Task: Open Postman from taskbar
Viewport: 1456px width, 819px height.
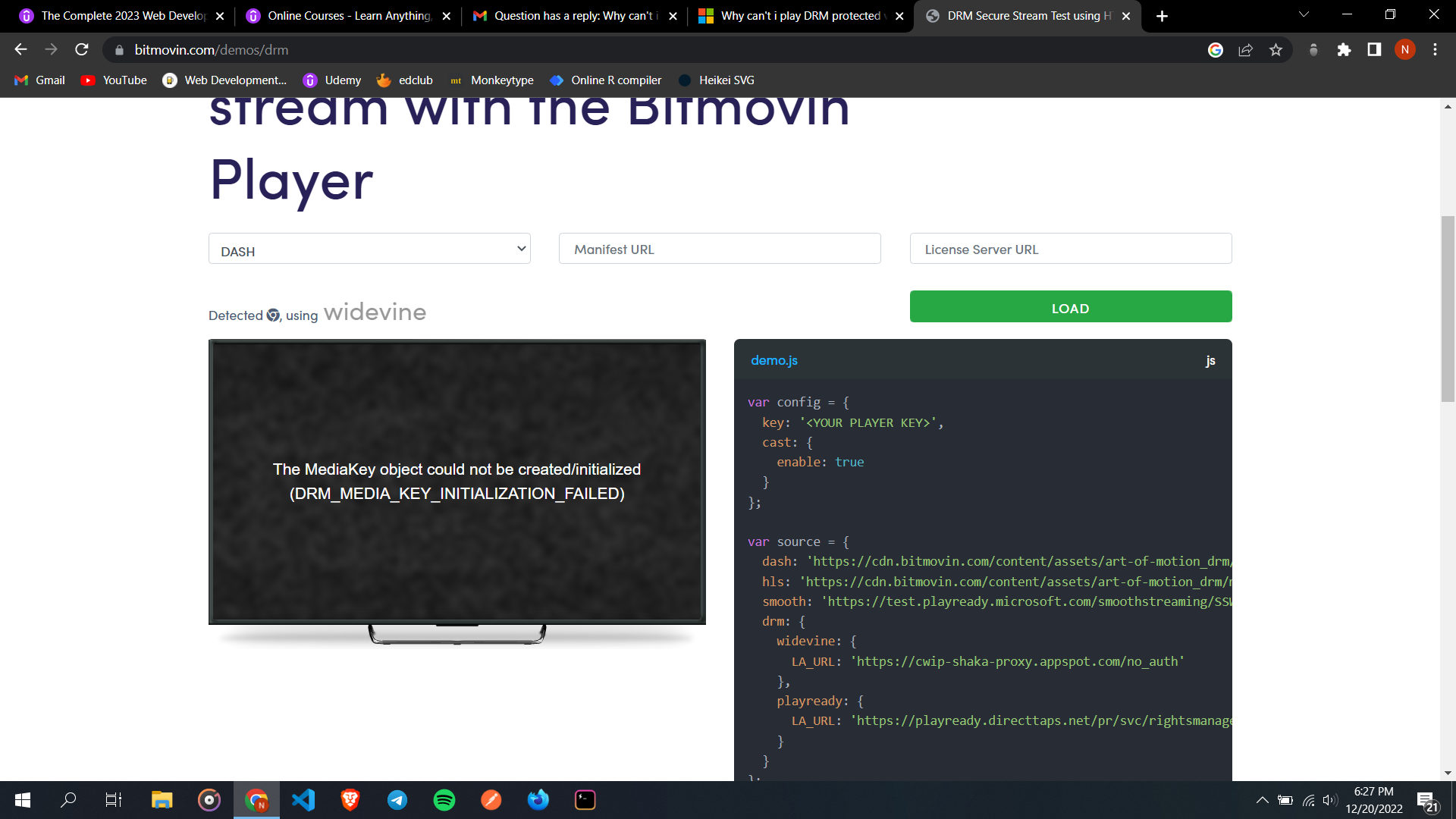Action: coord(491,800)
